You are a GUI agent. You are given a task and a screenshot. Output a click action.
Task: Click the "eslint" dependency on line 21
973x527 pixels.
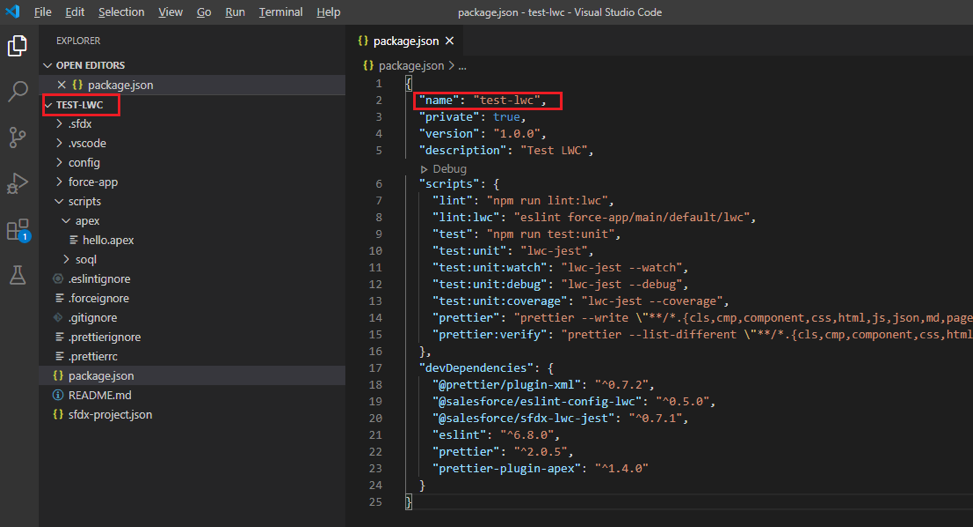459,435
